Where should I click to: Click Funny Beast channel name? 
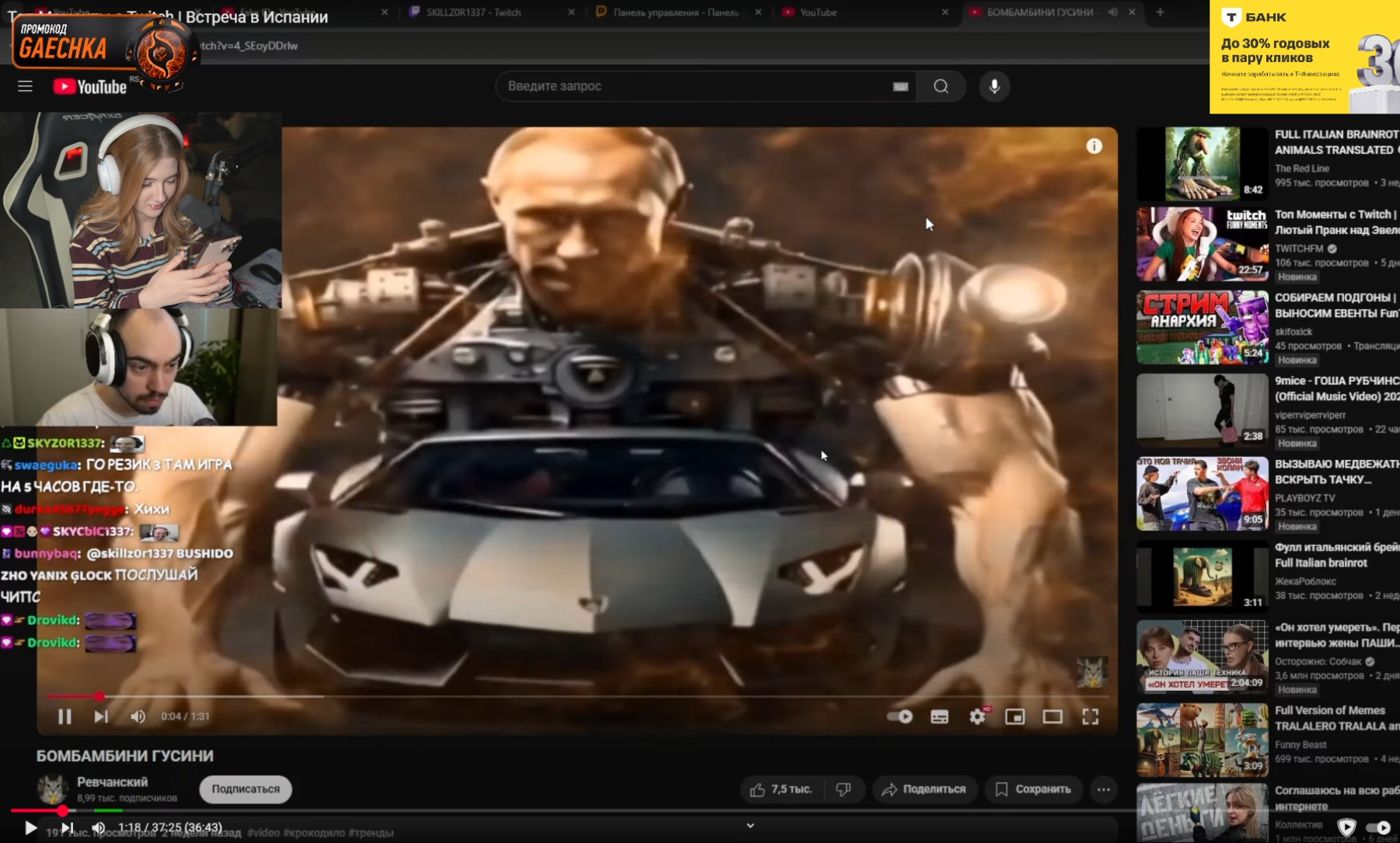click(x=1300, y=744)
